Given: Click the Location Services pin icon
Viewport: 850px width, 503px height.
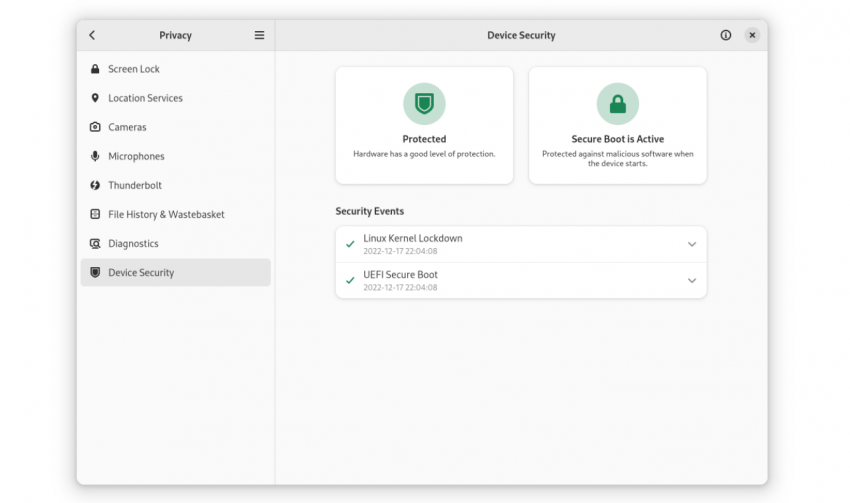Looking at the screenshot, I should [95, 98].
